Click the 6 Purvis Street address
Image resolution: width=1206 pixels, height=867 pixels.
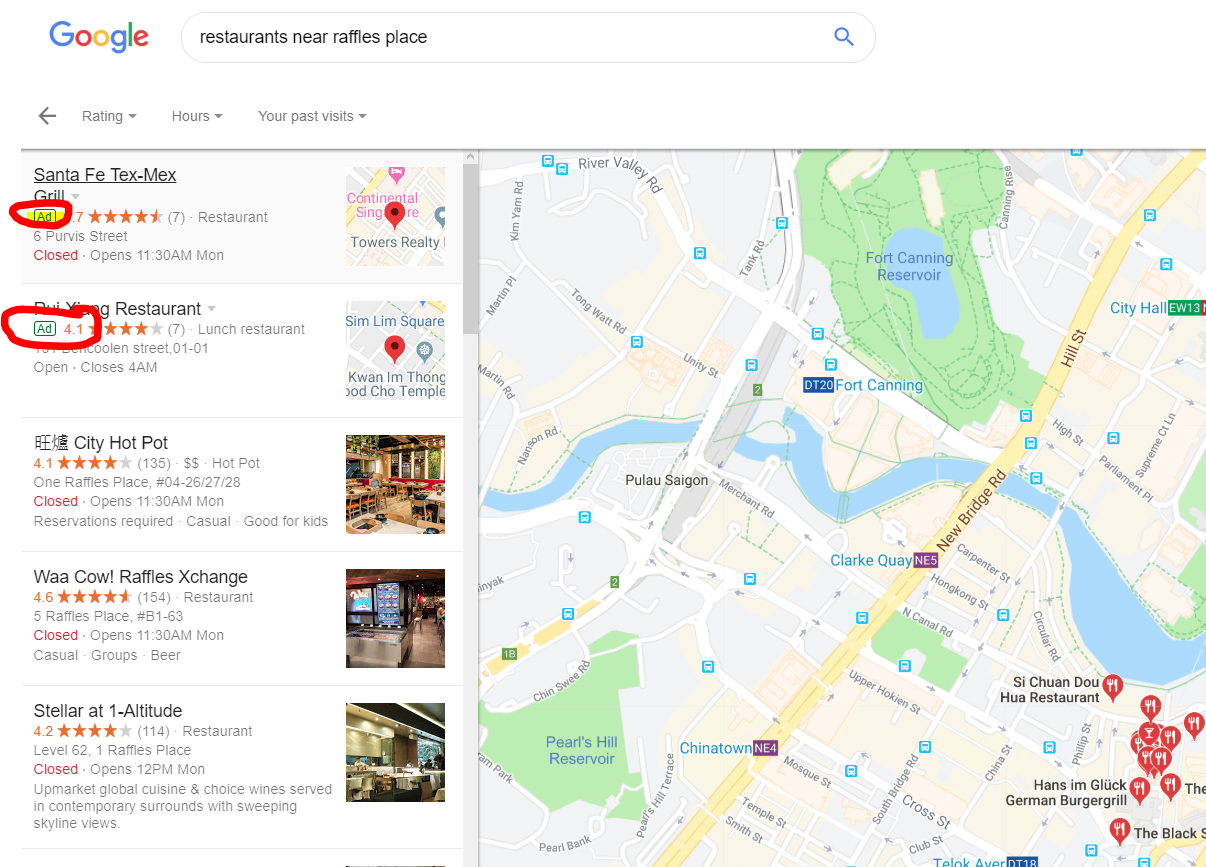click(81, 236)
